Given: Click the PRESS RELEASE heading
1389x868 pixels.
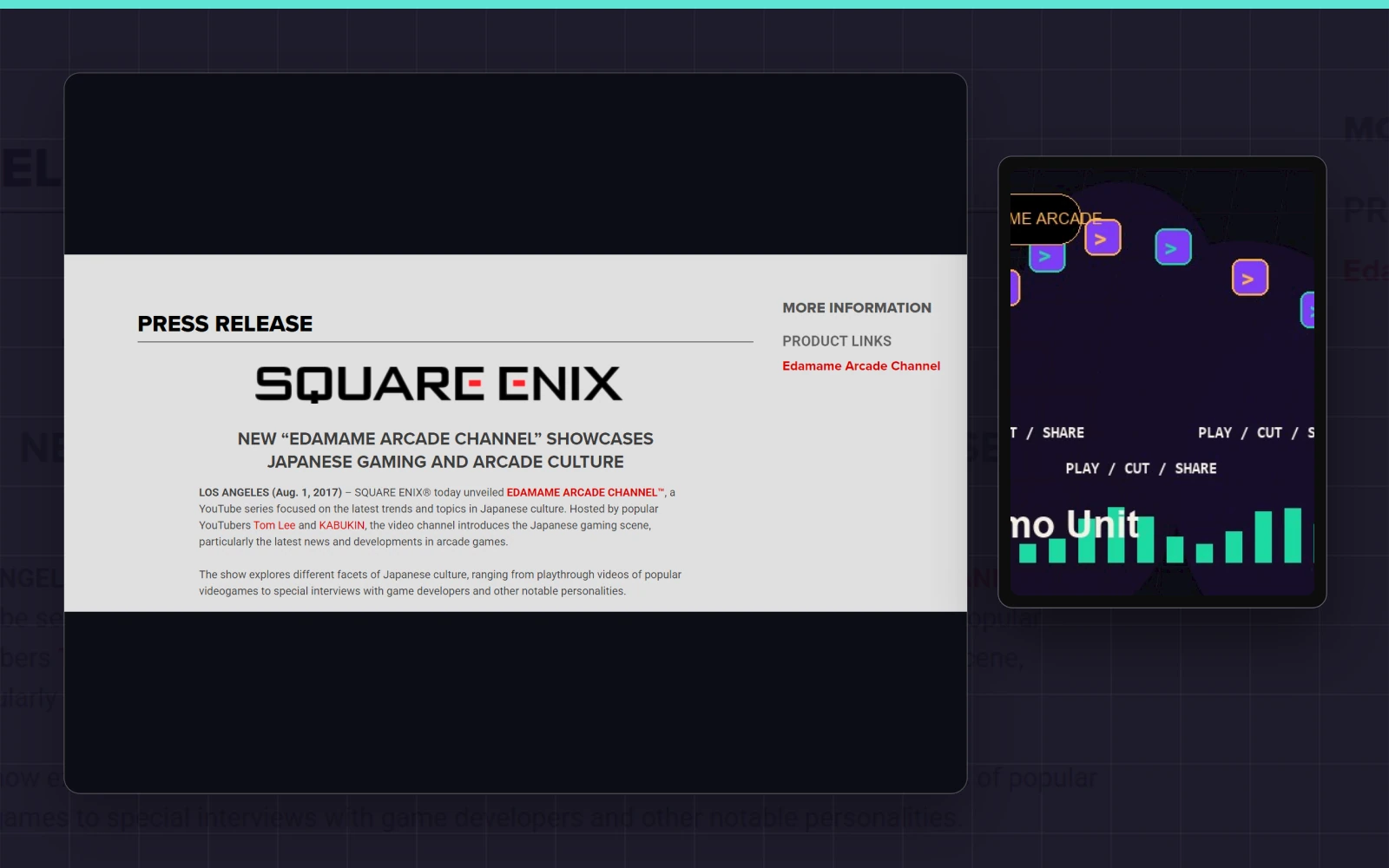Looking at the screenshot, I should pos(225,324).
